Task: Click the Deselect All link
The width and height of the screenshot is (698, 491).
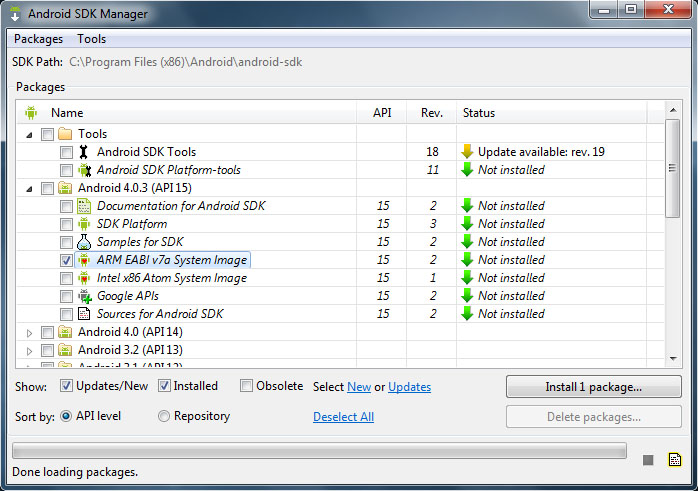Action: click(x=343, y=417)
